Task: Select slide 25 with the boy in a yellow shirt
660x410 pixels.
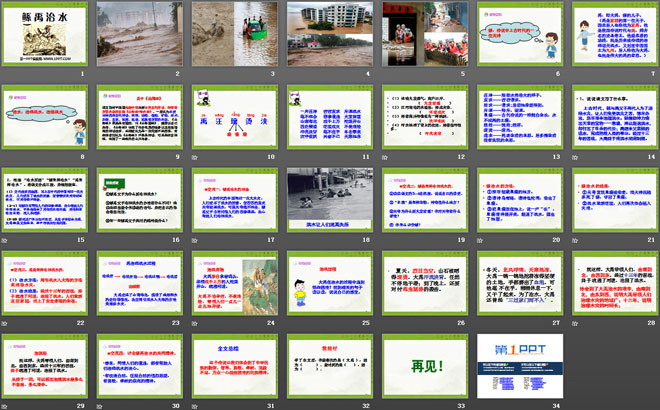Action: 330,283
